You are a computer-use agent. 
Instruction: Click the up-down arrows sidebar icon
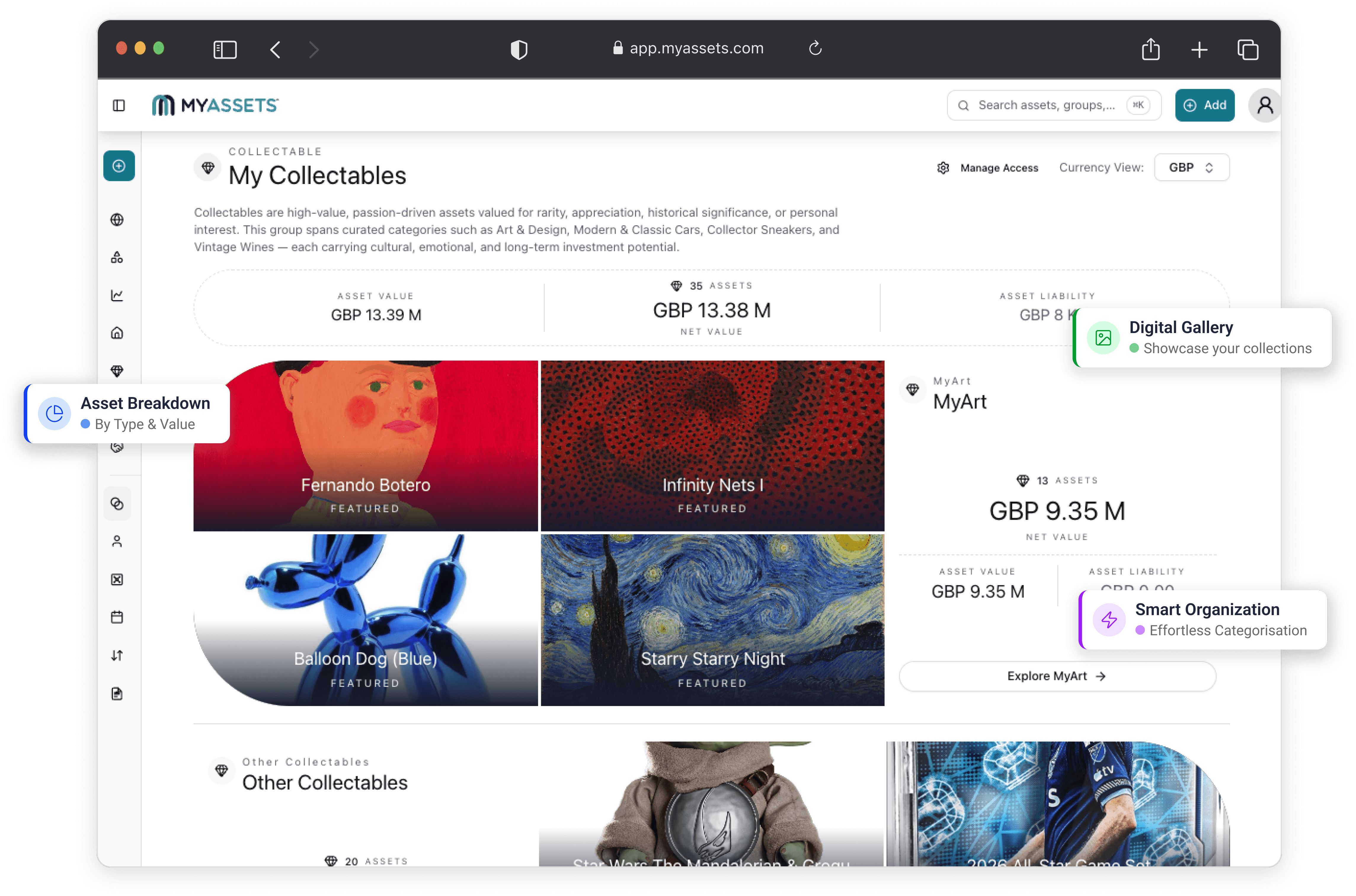(117, 655)
